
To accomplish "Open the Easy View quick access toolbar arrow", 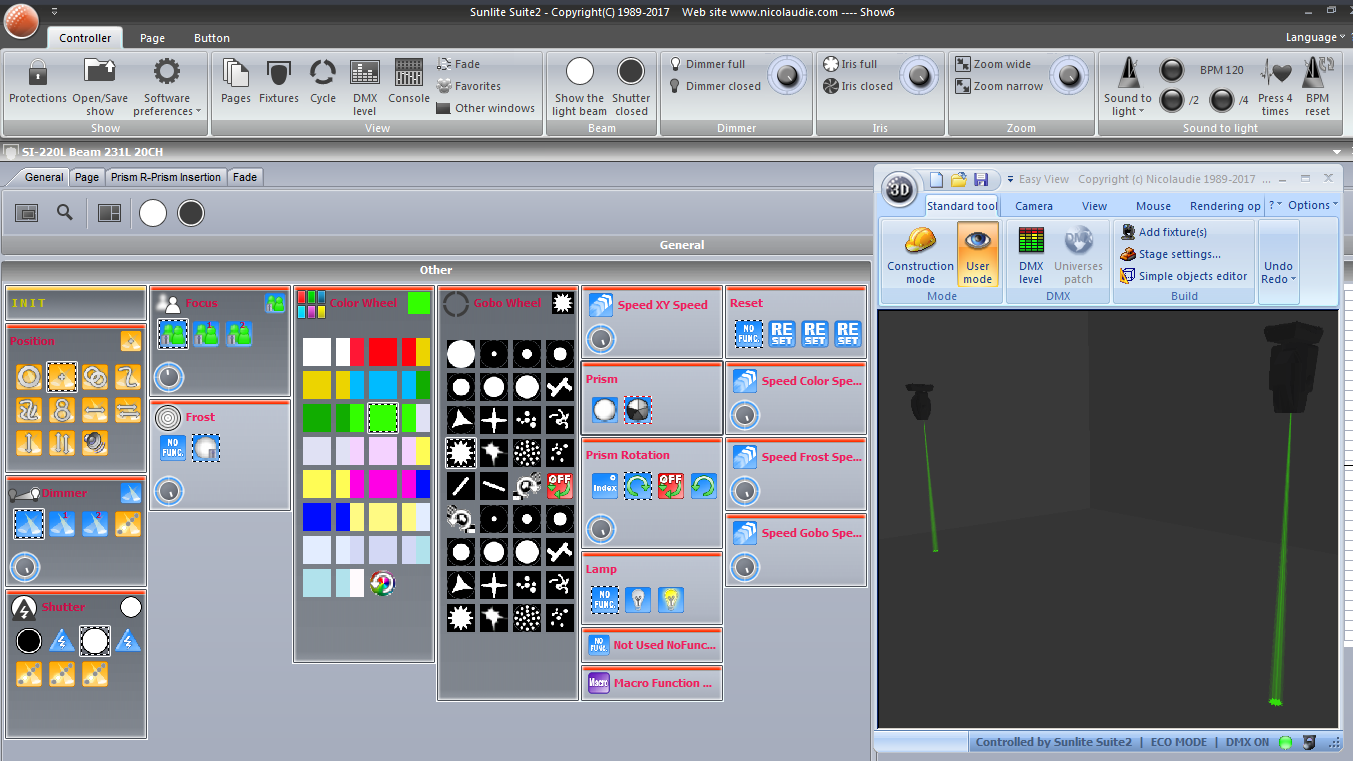I will point(1010,180).
